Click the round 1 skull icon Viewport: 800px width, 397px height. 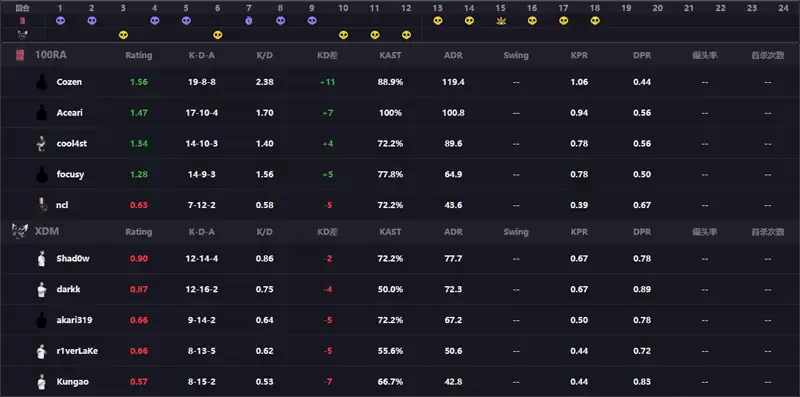pyautogui.click(x=60, y=20)
